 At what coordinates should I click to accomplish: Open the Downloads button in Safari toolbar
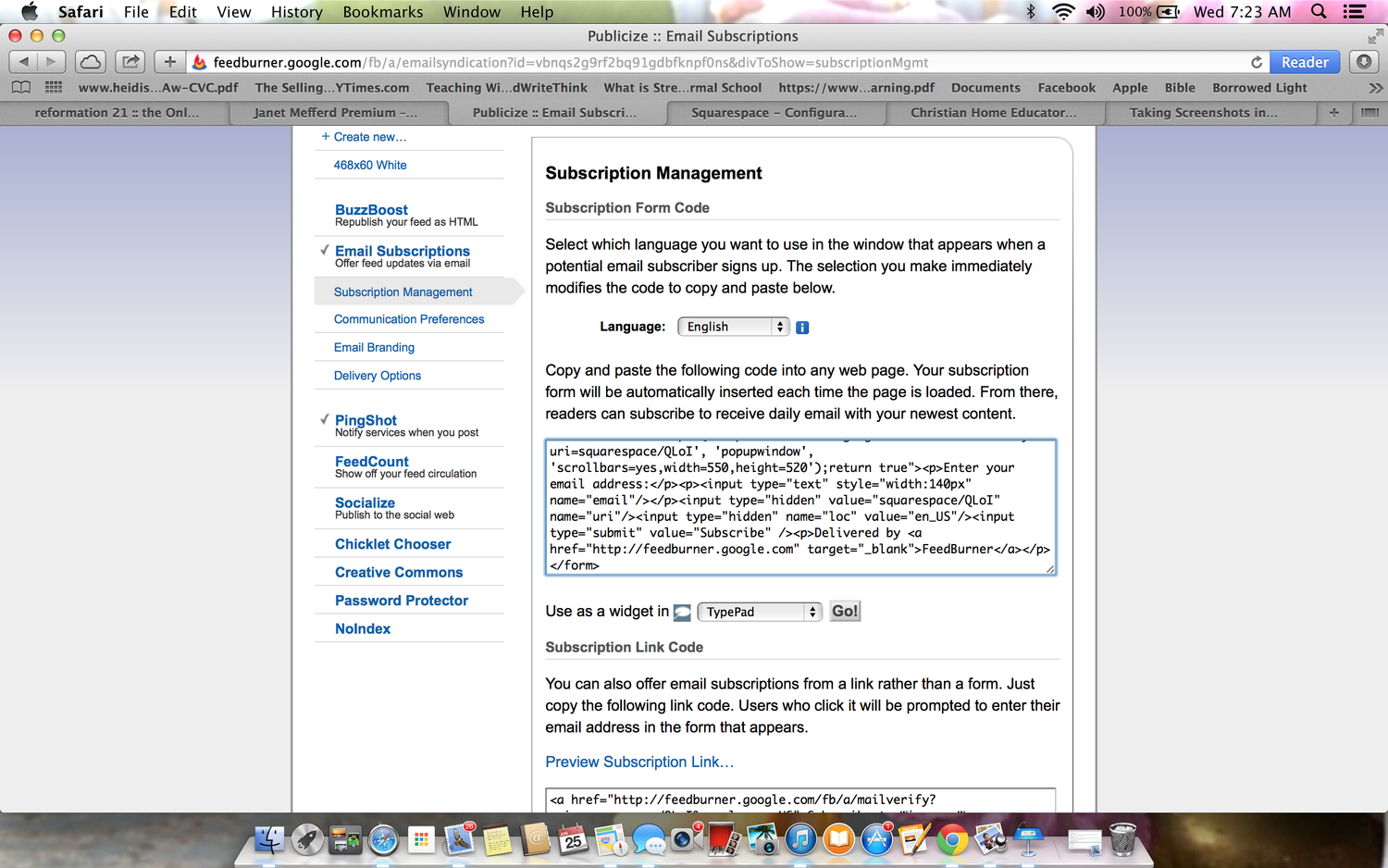pos(1364,62)
